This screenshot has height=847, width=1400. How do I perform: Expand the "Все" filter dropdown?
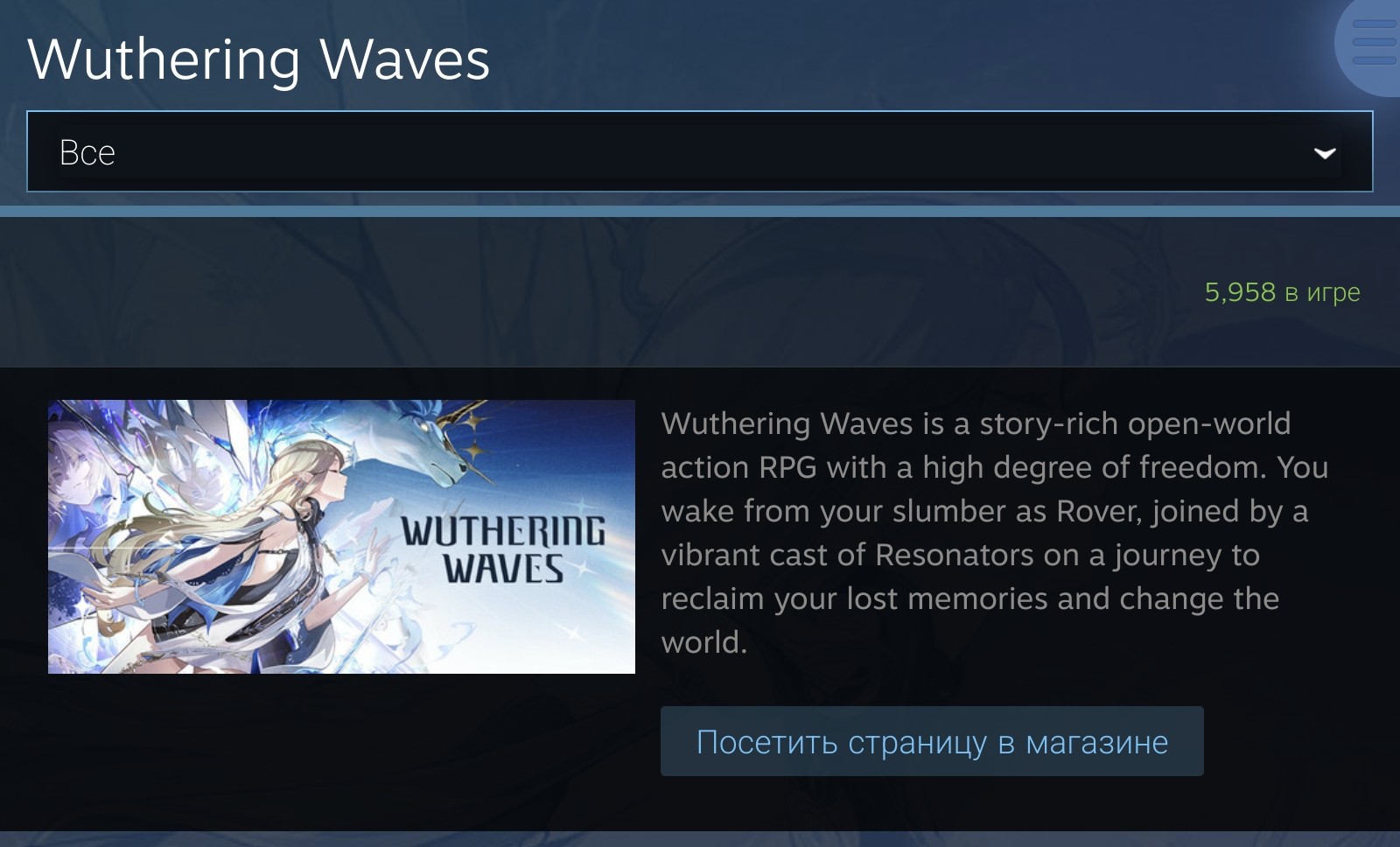(x=700, y=151)
